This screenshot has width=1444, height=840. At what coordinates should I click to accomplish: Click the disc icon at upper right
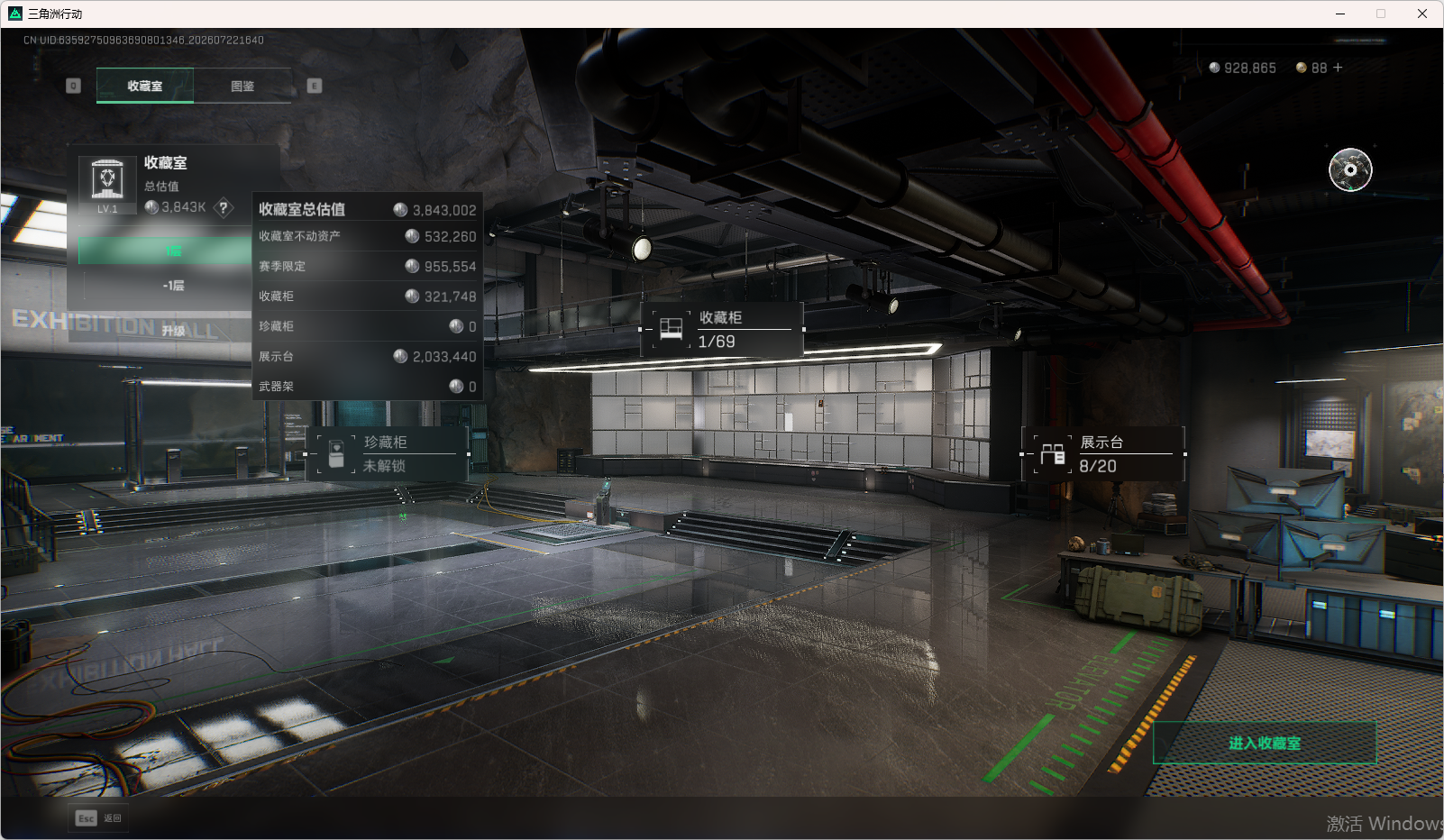tap(1350, 169)
